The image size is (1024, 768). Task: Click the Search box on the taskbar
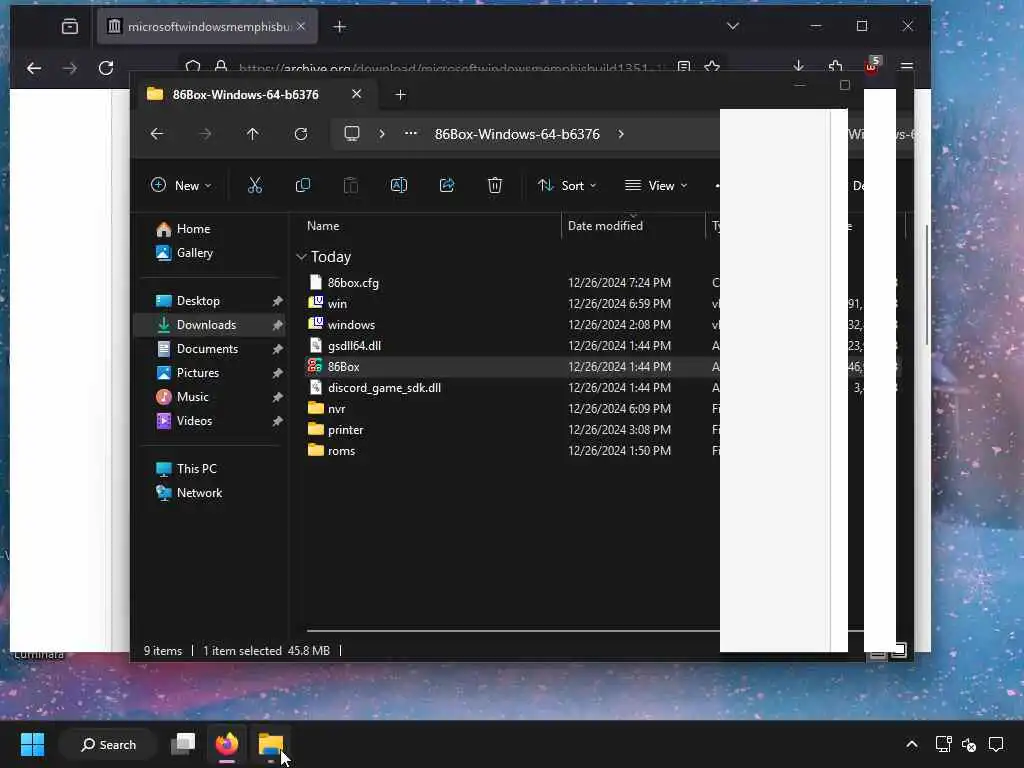point(108,744)
